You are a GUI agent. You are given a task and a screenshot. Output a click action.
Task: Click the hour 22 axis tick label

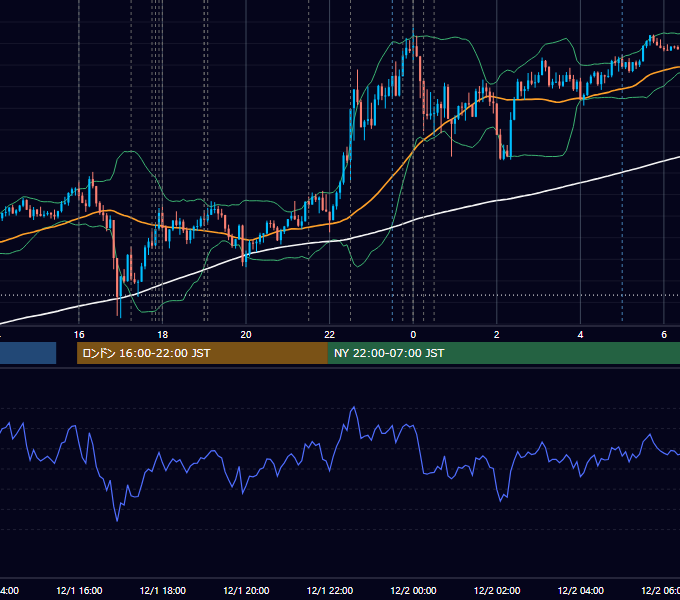click(x=330, y=335)
